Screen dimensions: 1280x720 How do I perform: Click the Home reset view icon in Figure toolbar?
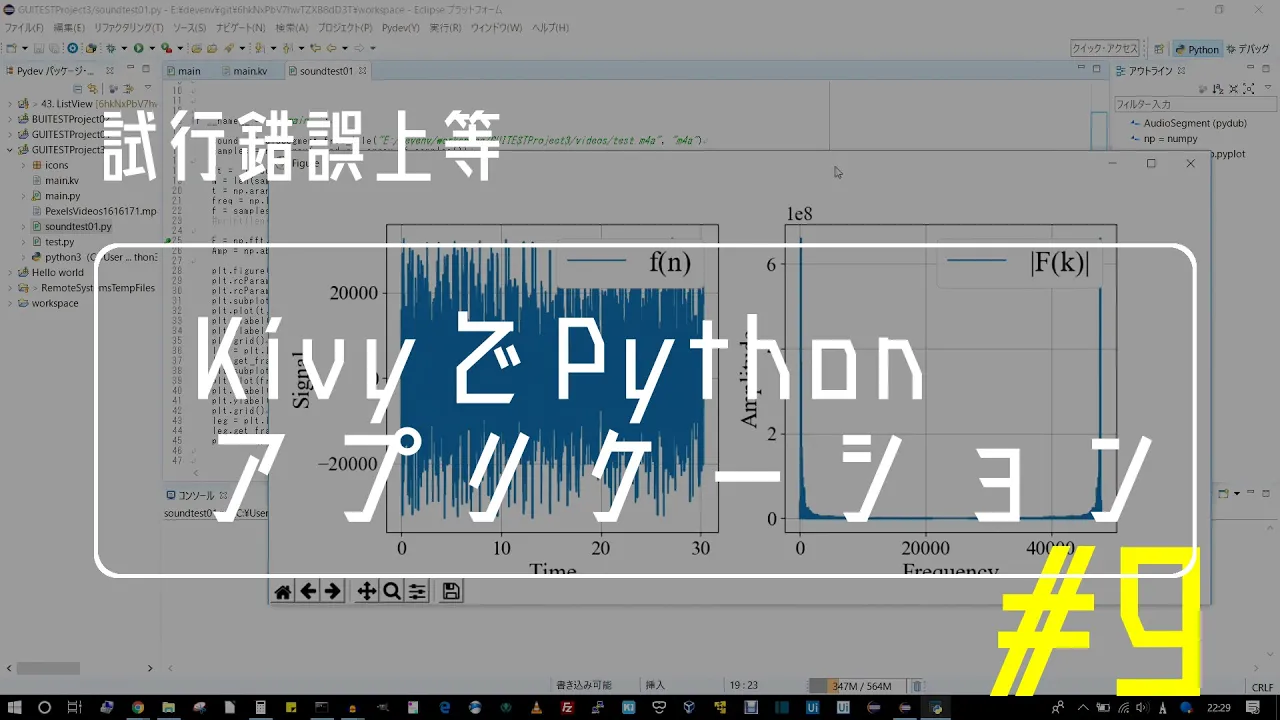[283, 592]
